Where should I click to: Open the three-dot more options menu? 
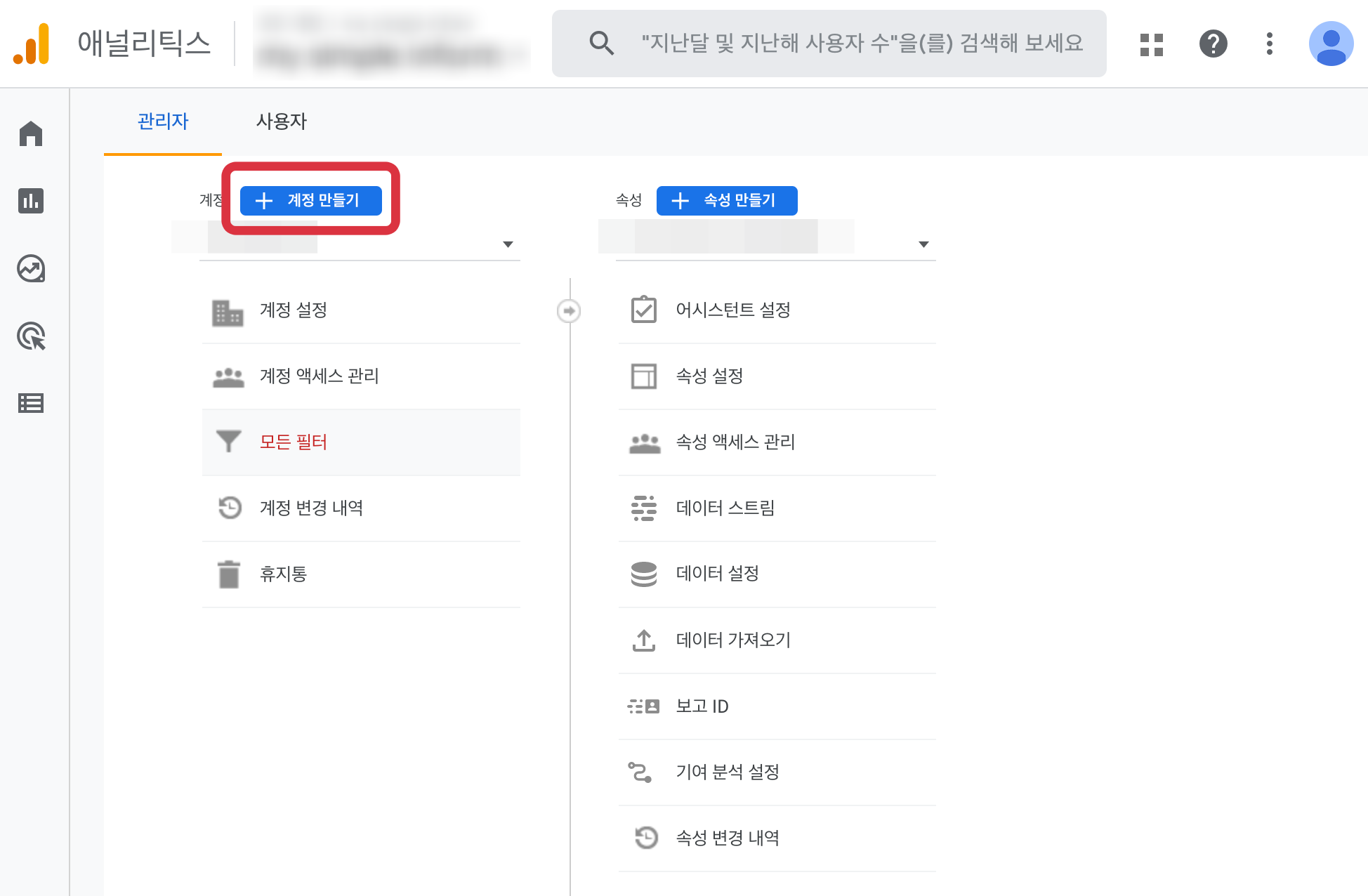1269,44
